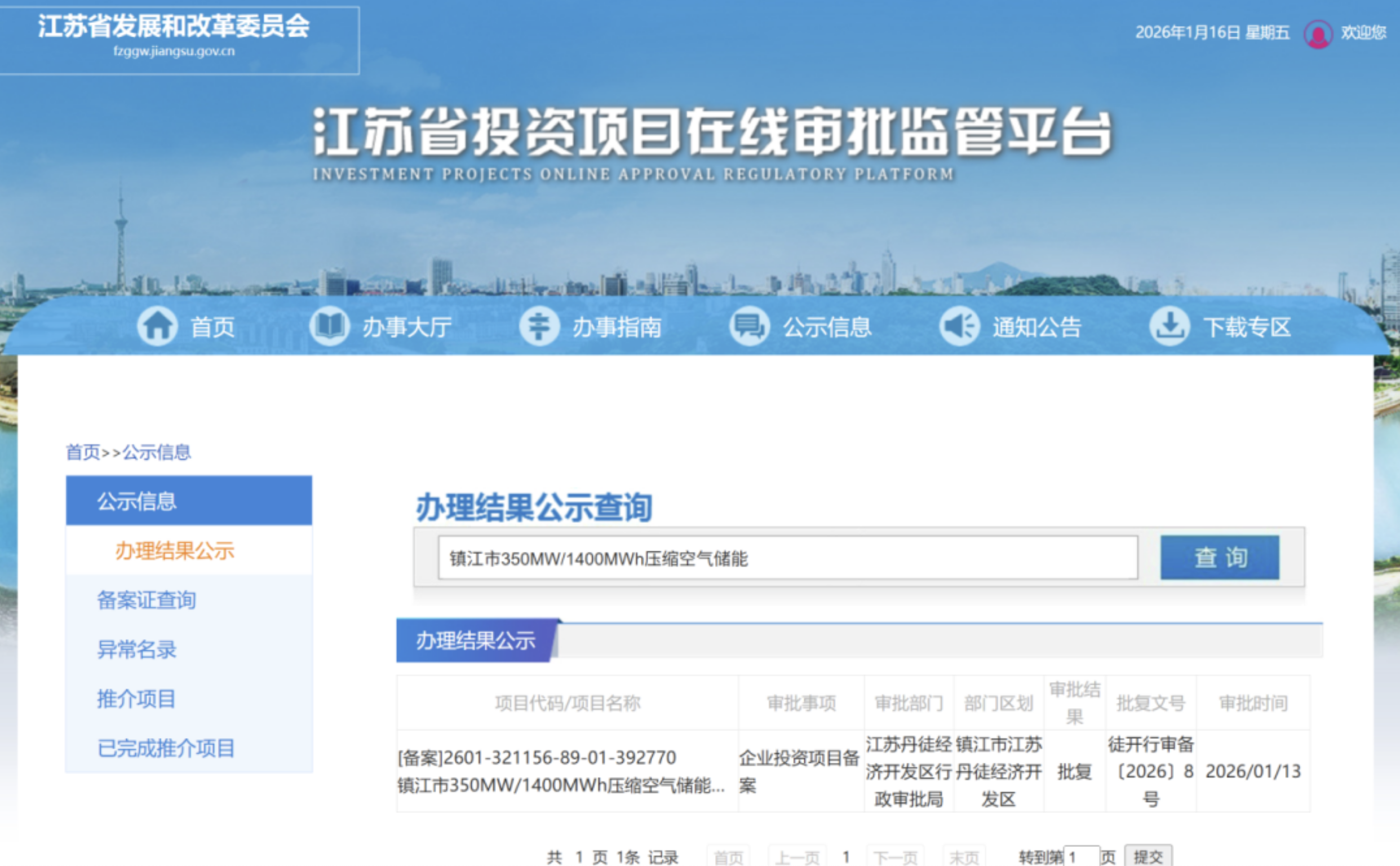Viewport: 1400px width, 866px height.
Task: Click the chat bubble 公示信息 icon
Action: coord(749,326)
